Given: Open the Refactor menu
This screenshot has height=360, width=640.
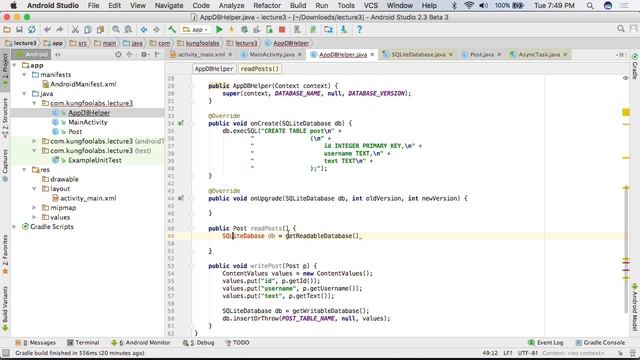Looking at the screenshot, I should coord(267,6).
